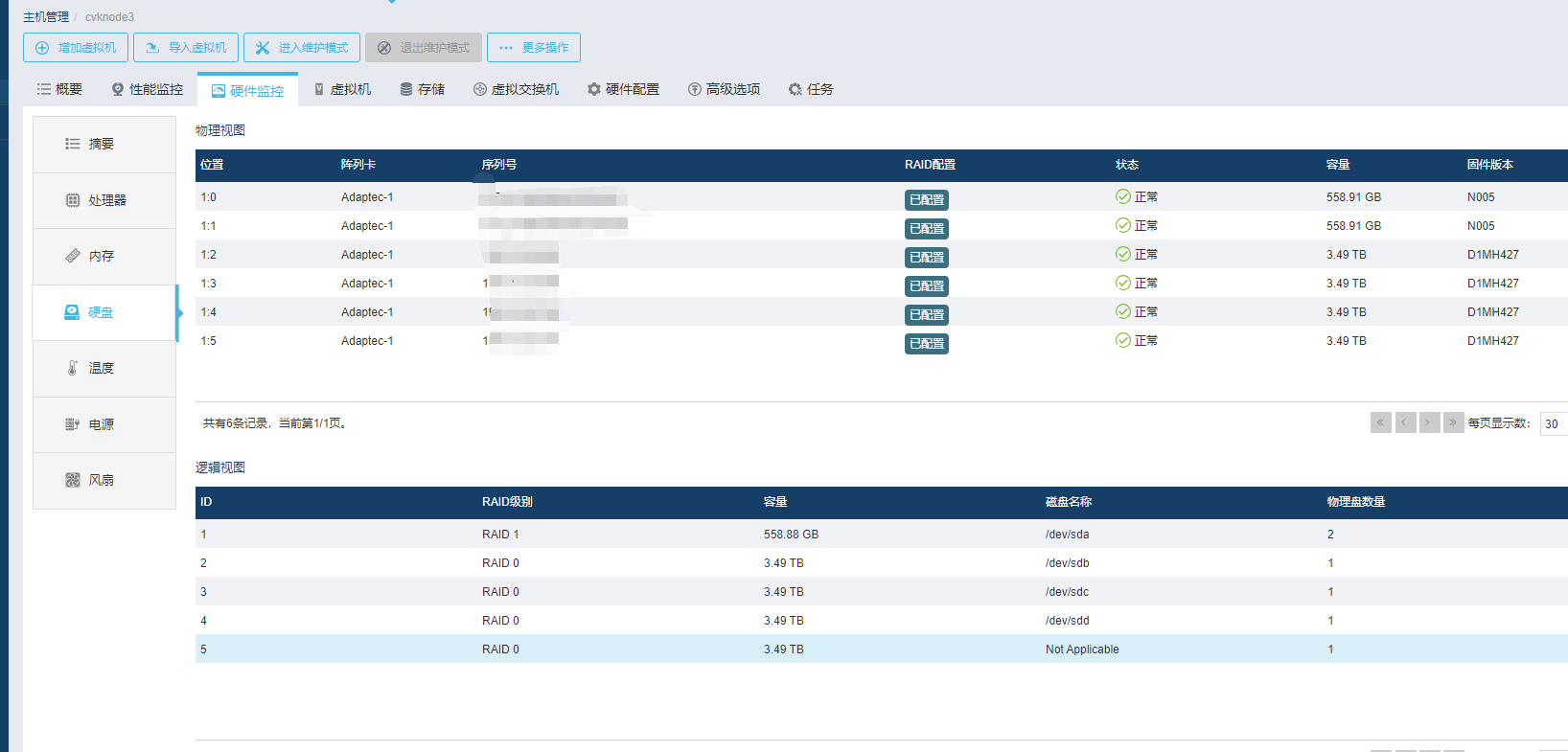The width and height of the screenshot is (1568, 752).
Task: Click the first-page pagination arrow
Action: (x=1380, y=422)
